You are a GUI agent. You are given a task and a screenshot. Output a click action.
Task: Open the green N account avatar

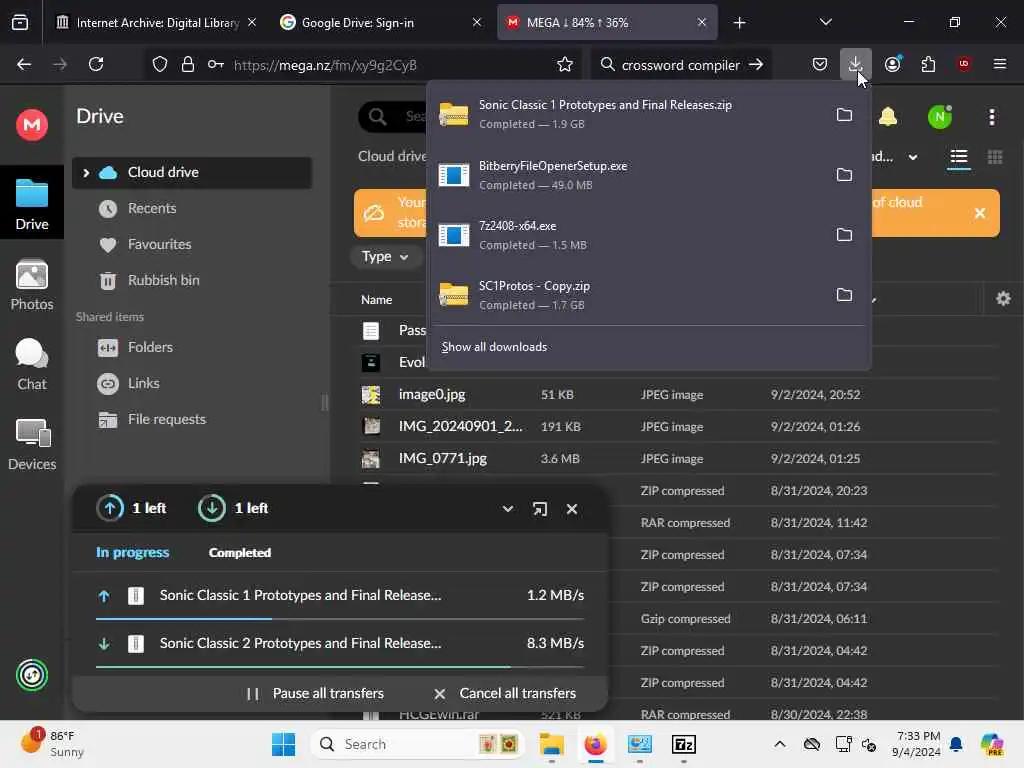tap(940, 117)
